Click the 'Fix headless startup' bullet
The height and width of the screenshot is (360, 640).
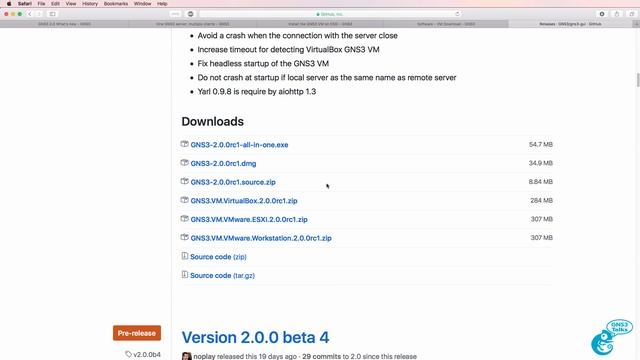tap(263, 64)
